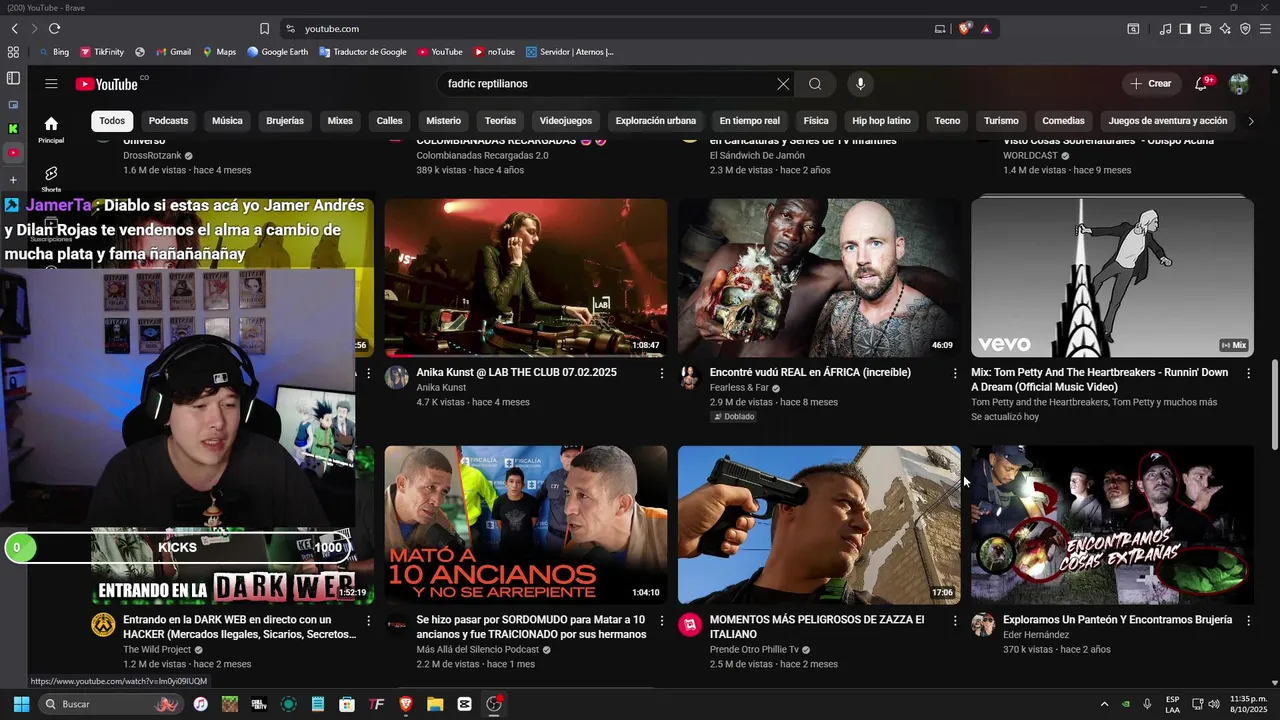Viewport: 1280px width, 720px height.
Task: Reload the page in Brave
Action: pyautogui.click(x=54, y=29)
